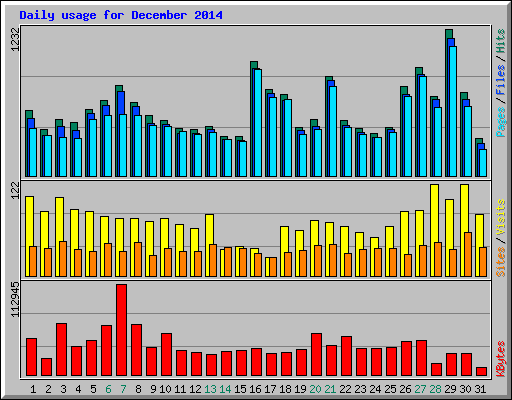Click the red KBytes bar for day 10
Image resolution: width=512 pixels, height=400 pixels.
(x=166, y=355)
